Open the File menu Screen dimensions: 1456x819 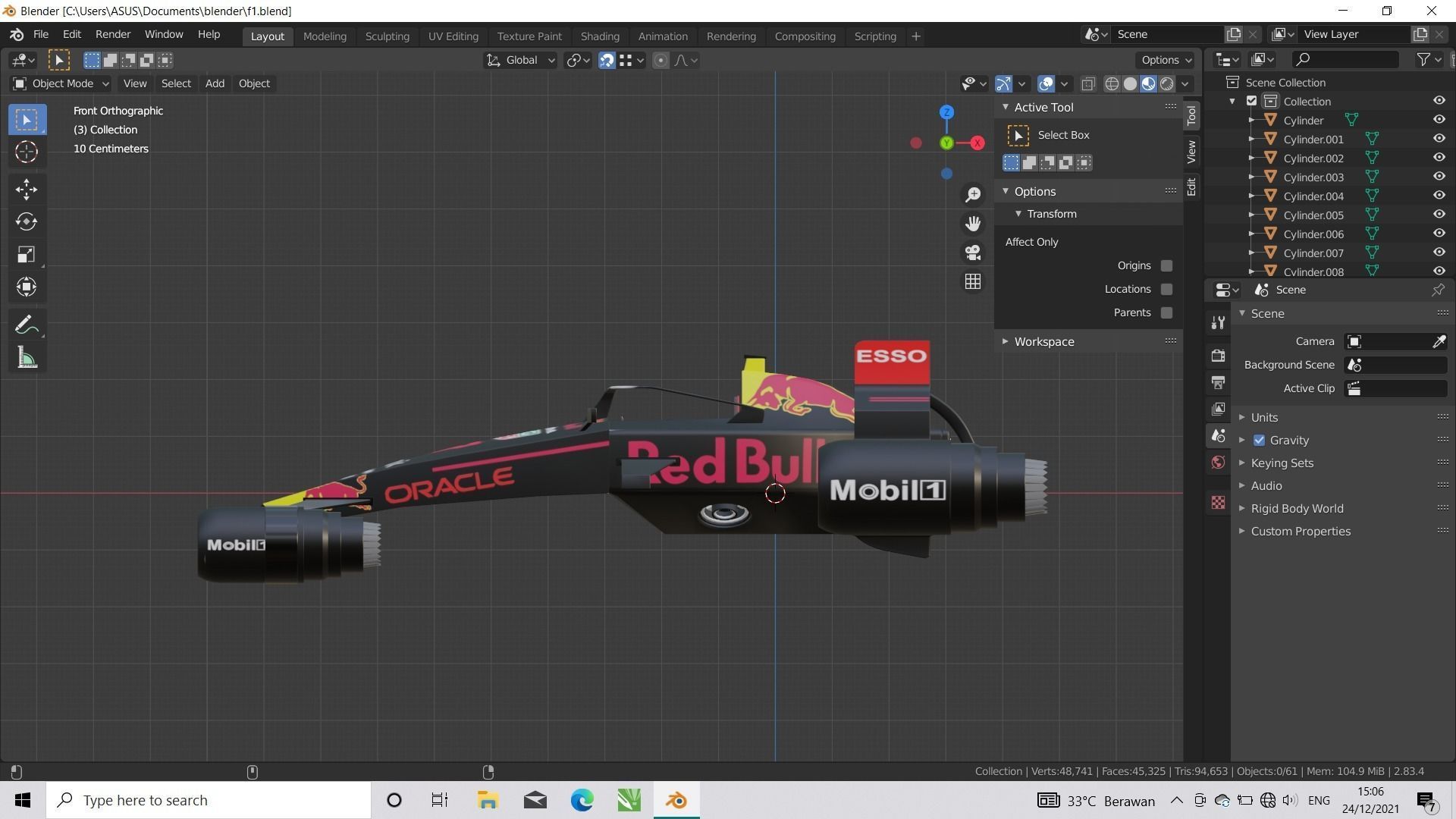(41, 35)
